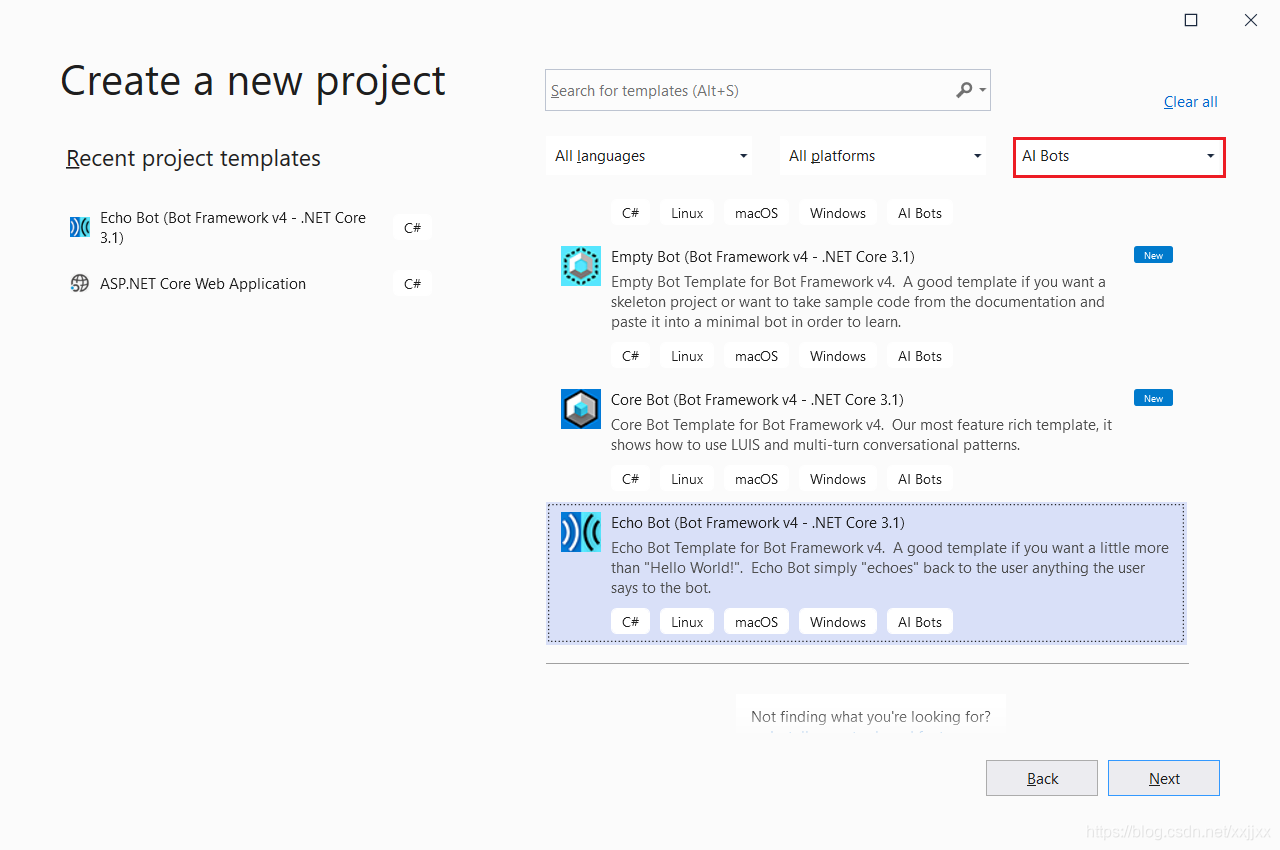The height and width of the screenshot is (850, 1280).
Task: Close the Create a new project dialog
Action: (1251, 20)
